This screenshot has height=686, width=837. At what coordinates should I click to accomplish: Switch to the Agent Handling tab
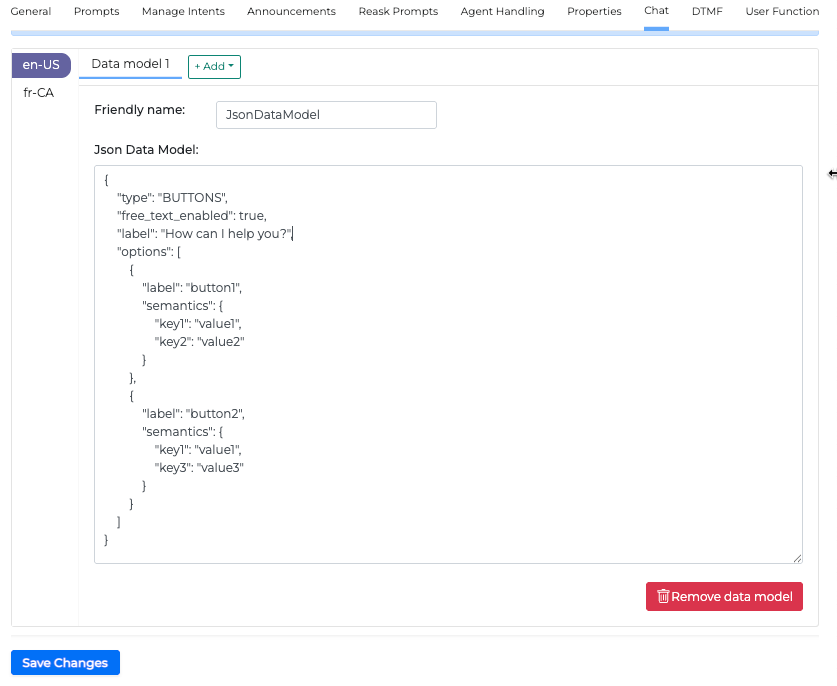point(502,12)
